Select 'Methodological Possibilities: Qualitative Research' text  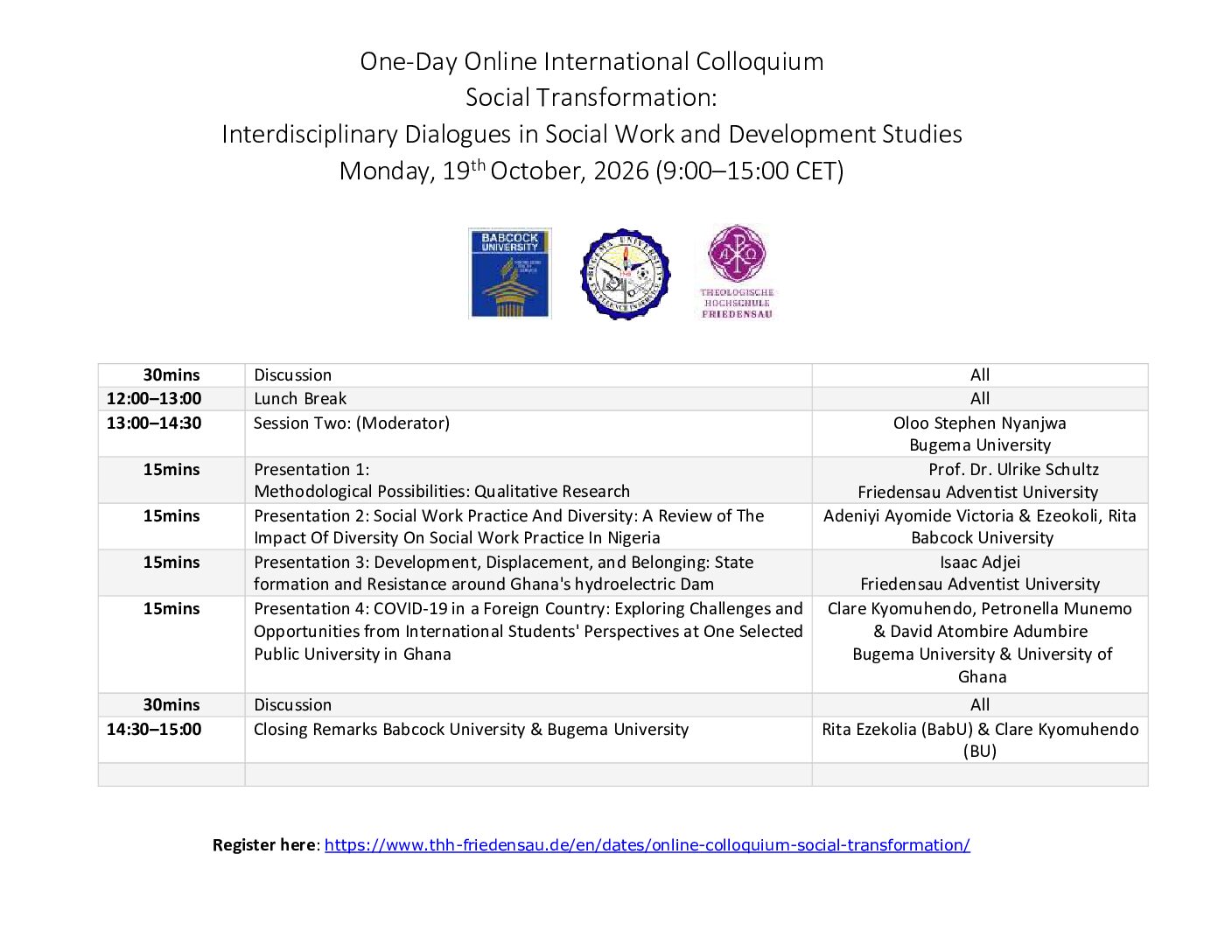[x=442, y=492]
